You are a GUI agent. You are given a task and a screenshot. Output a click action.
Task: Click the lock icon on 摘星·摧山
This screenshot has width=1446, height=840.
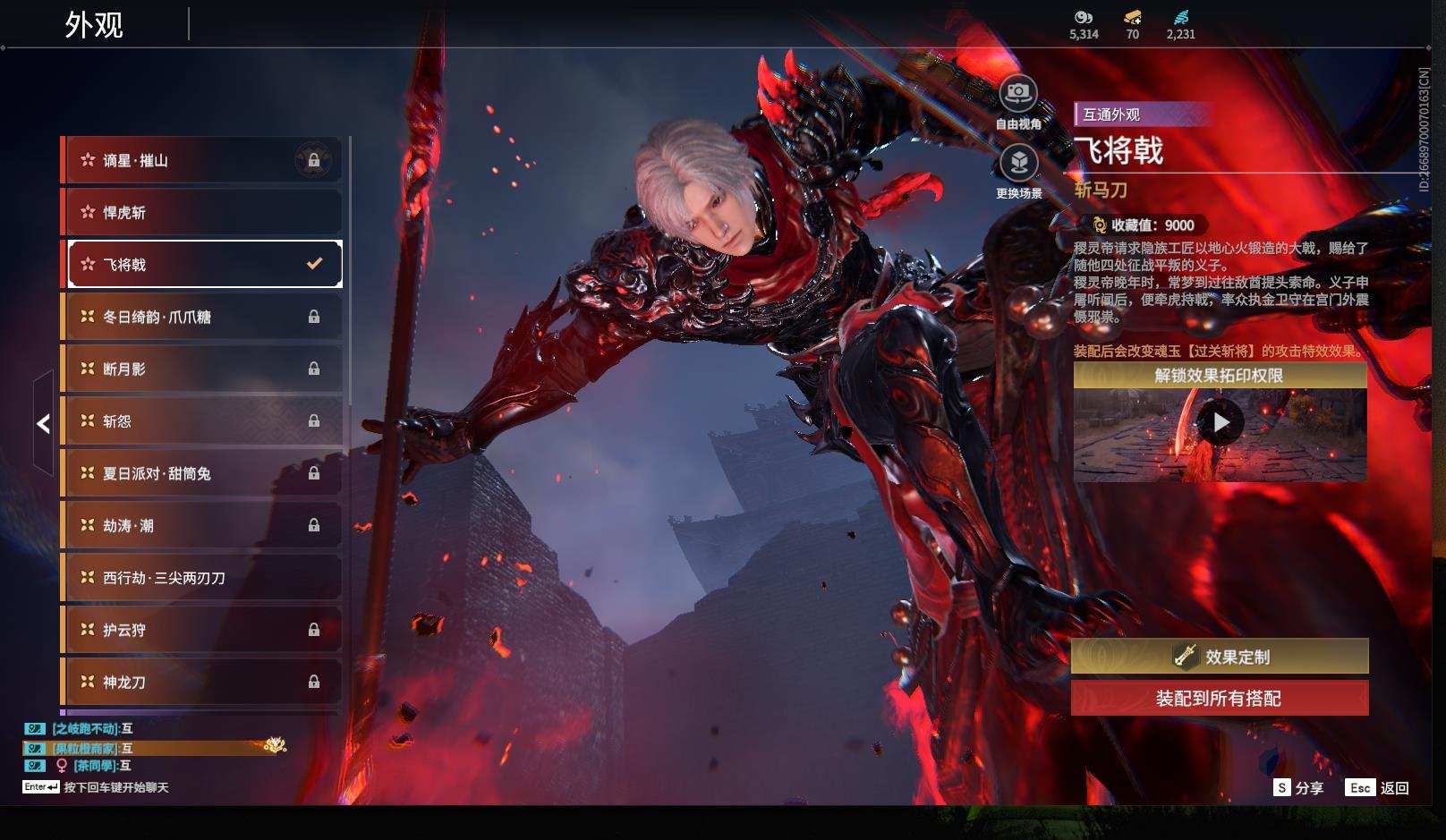pyautogui.click(x=313, y=160)
